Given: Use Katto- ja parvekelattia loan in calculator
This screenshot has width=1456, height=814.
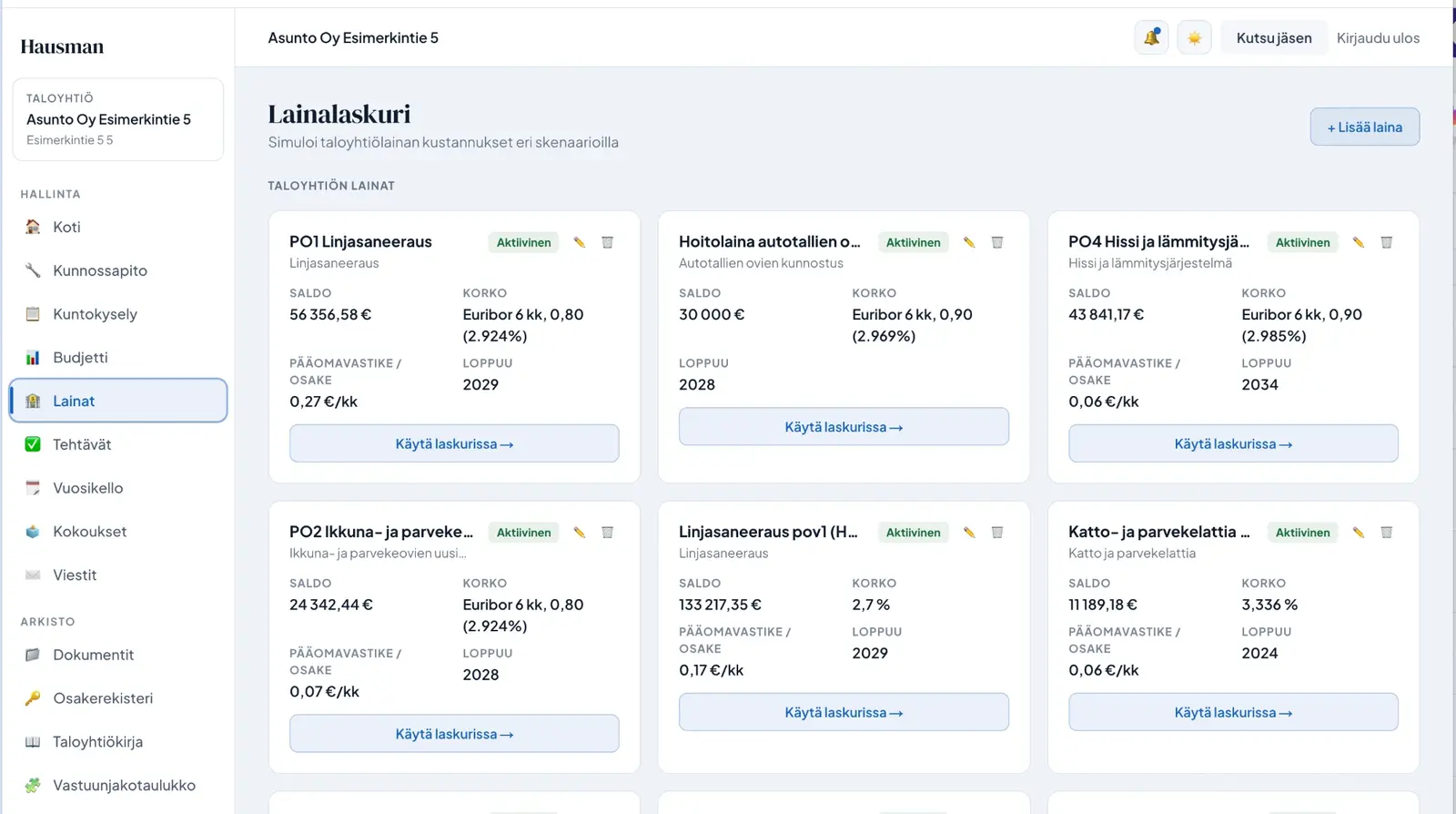Looking at the screenshot, I should point(1233,712).
